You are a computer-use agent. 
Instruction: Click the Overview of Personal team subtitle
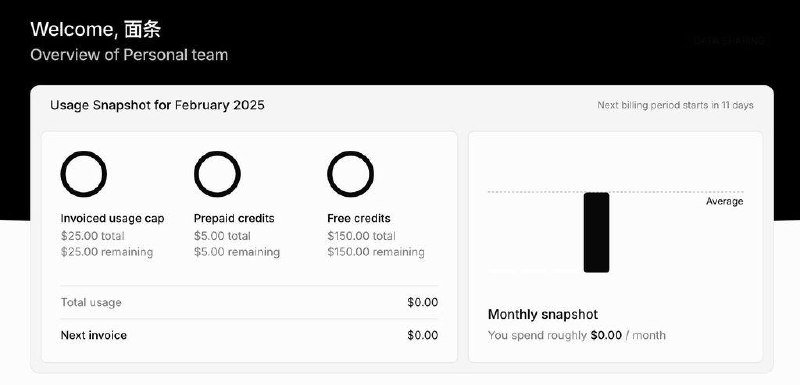[x=129, y=55]
